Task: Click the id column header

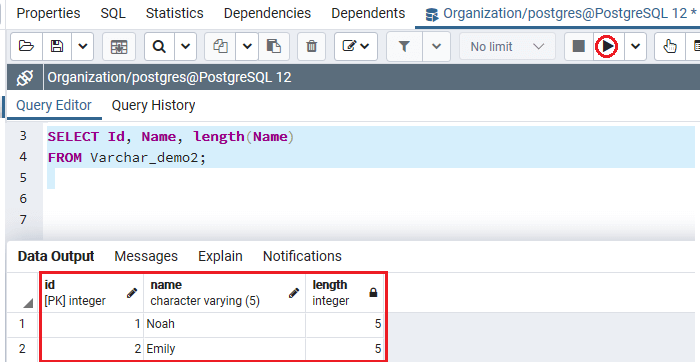Action: click(x=92, y=293)
